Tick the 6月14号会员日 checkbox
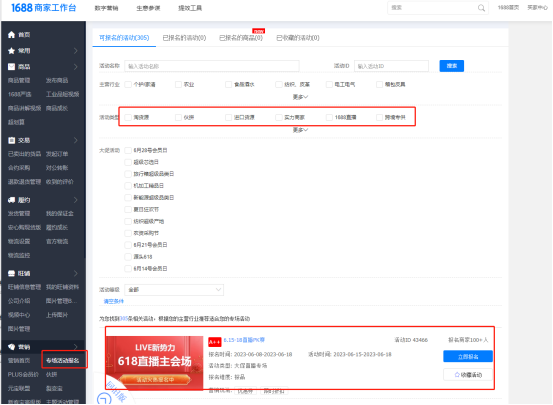Image resolution: width=553 pixels, height=405 pixels. (128, 269)
